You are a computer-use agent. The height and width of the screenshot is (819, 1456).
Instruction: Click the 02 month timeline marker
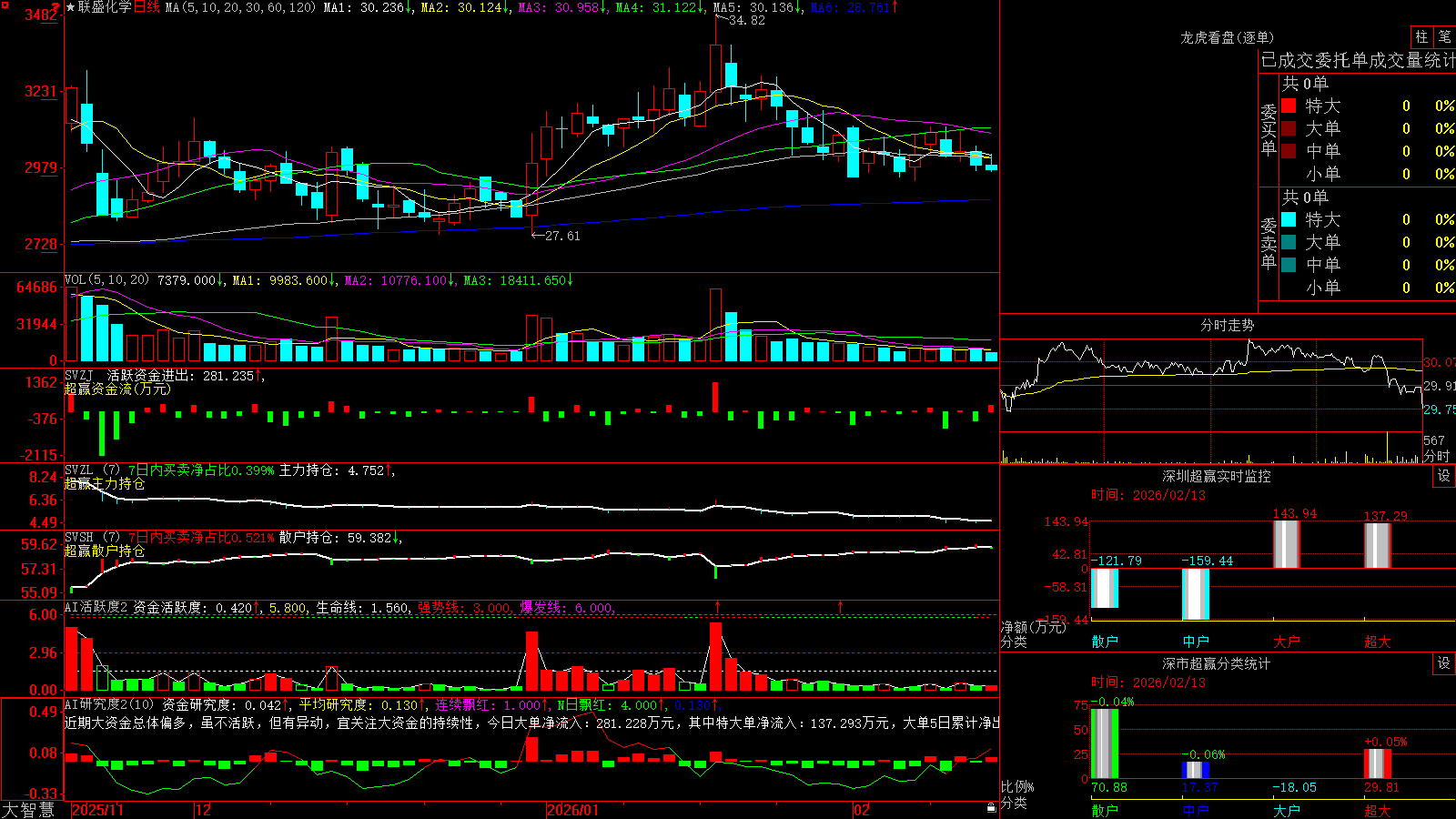[x=862, y=810]
